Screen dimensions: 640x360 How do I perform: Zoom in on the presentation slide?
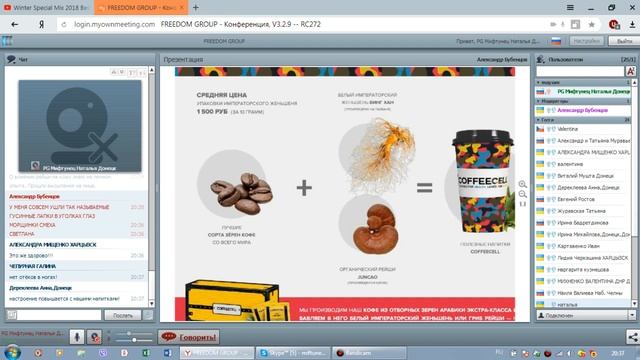[522, 184]
